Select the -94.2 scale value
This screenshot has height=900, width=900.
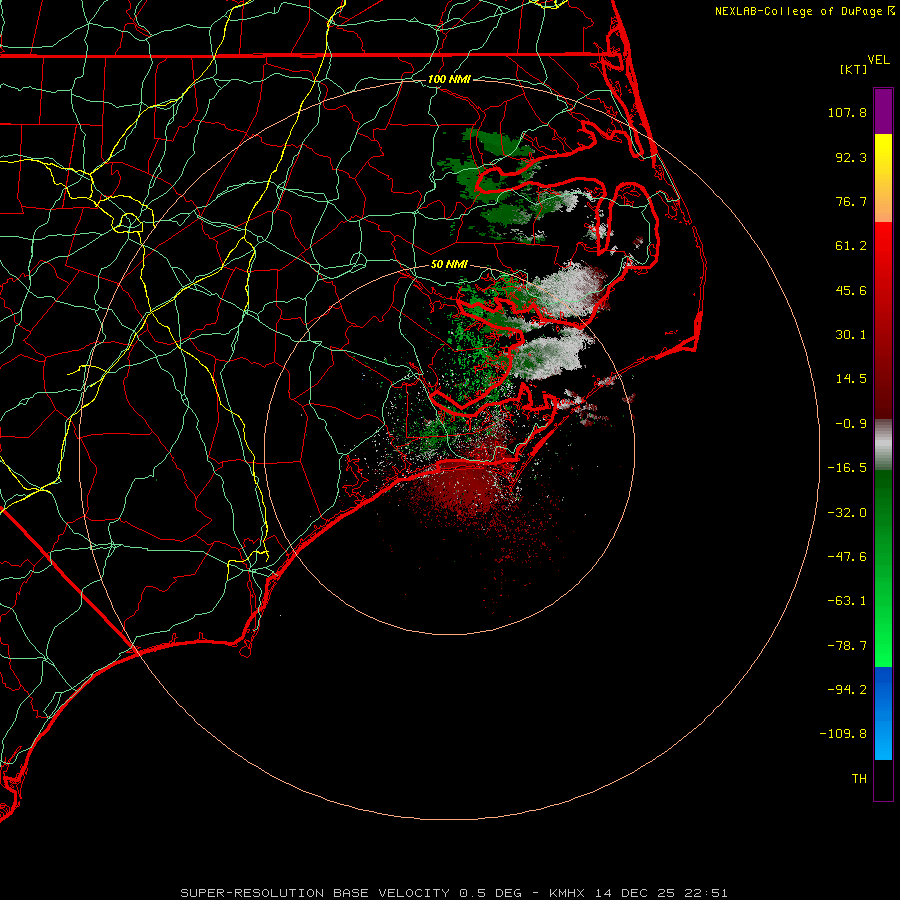[847, 689]
